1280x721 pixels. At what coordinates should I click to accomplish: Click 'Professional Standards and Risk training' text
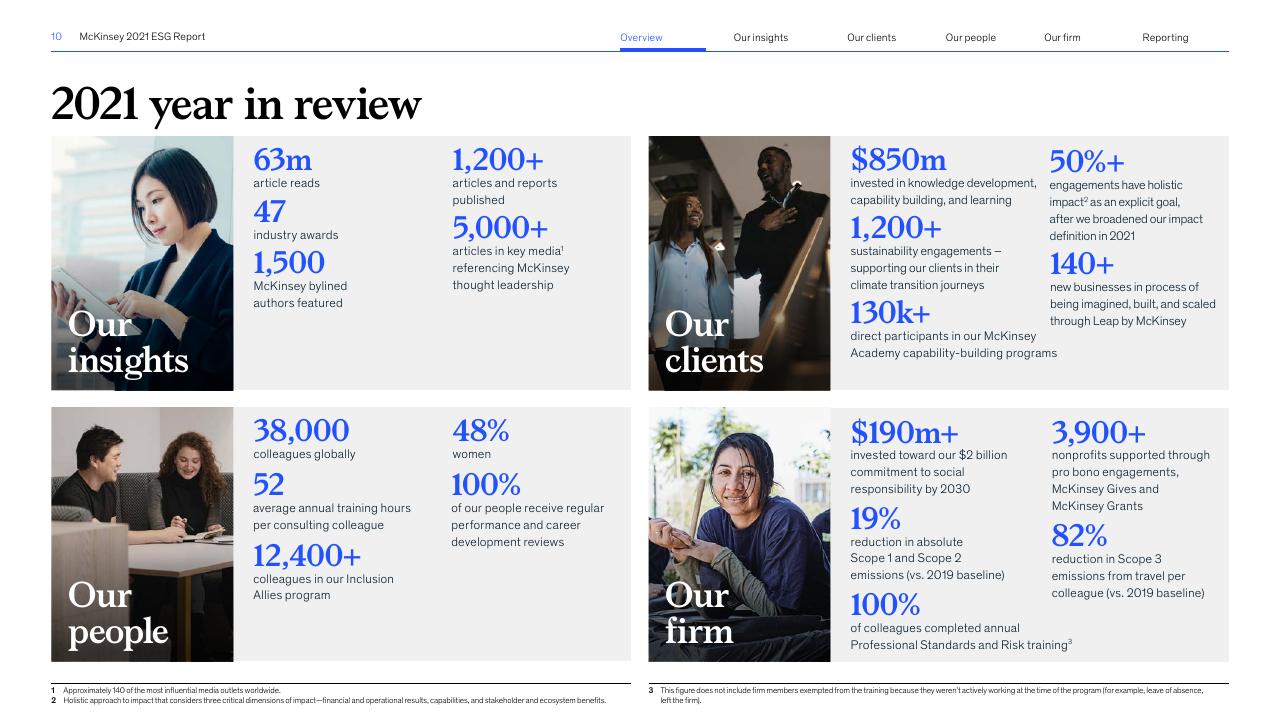(961, 645)
